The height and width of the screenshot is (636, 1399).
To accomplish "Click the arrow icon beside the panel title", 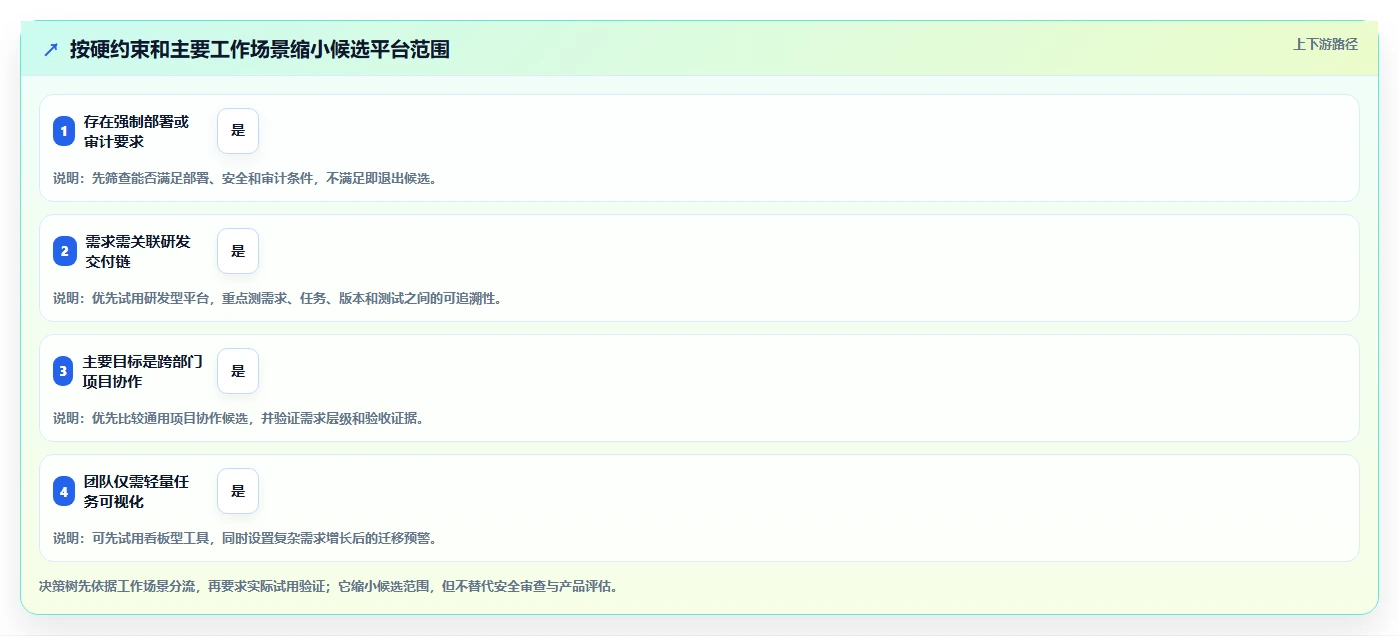I will tap(51, 49).
